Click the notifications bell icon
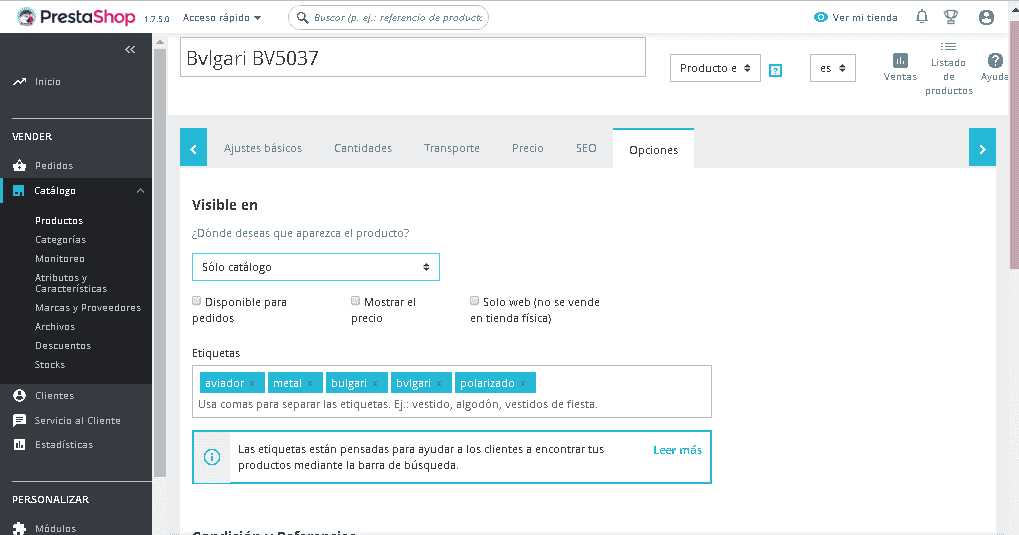Image resolution: width=1019 pixels, height=535 pixels. tap(921, 17)
